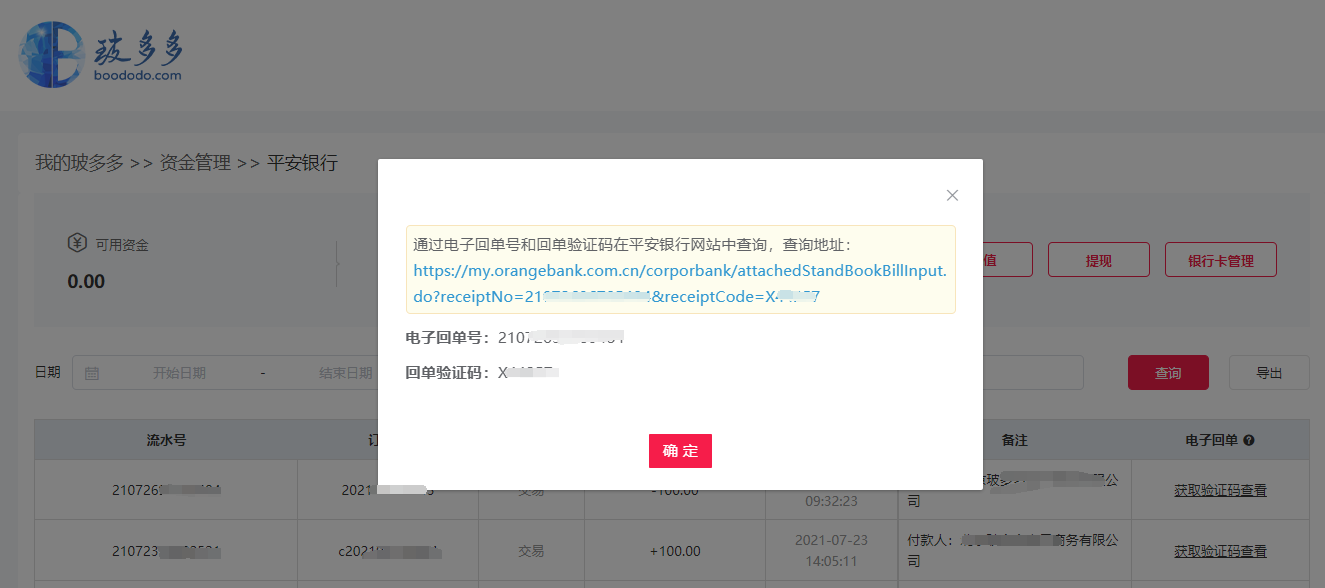The height and width of the screenshot is (588, 1325).
Task: Click the 查询 button
Action: point(1168,373)
